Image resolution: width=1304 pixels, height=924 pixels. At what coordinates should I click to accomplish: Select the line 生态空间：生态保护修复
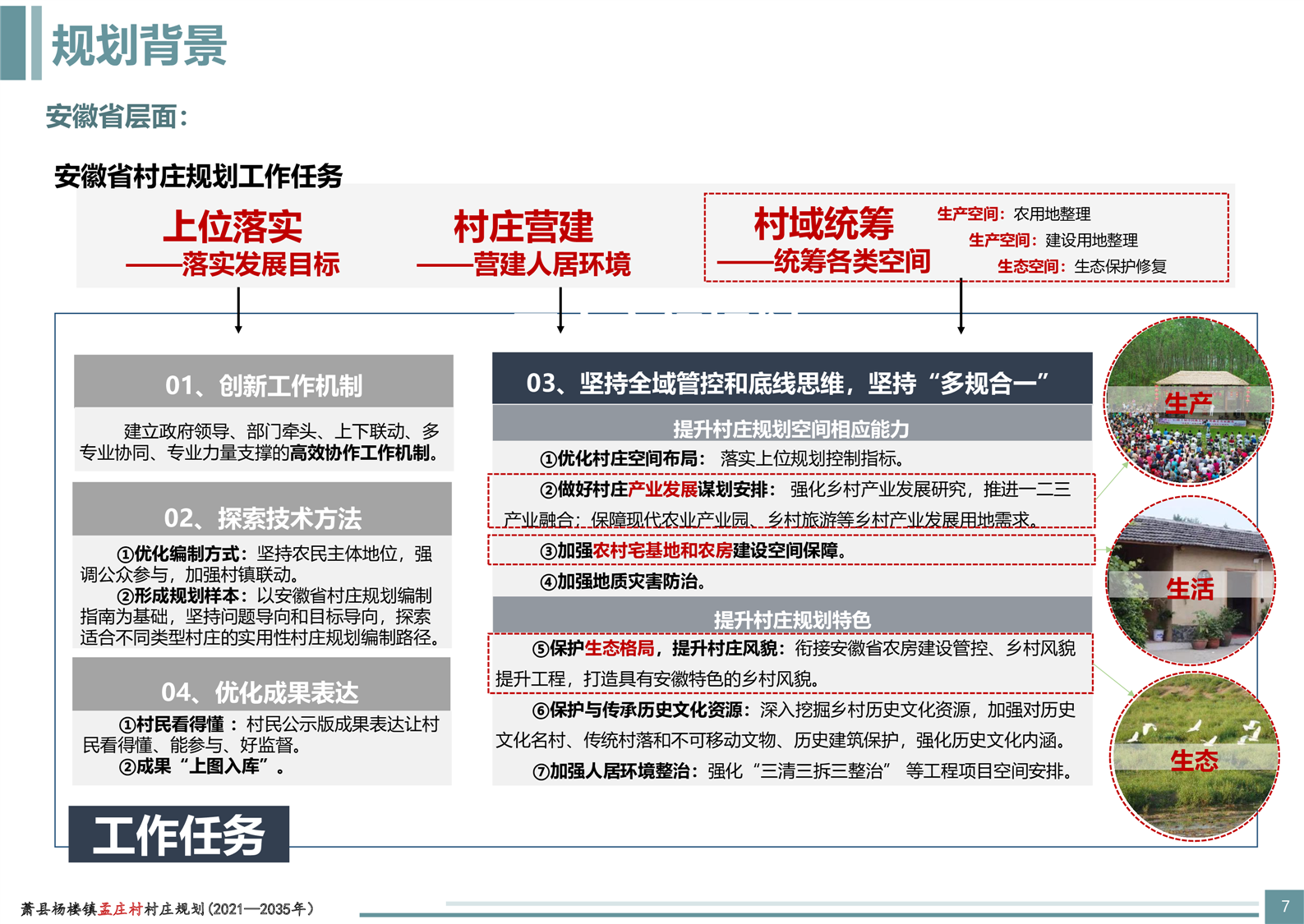coord(1081,266)
